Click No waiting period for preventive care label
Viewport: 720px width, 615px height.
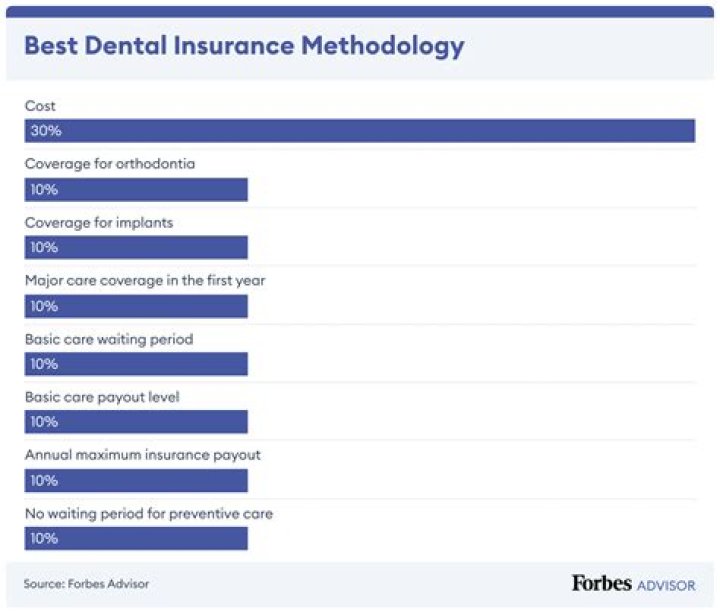coord(148,513)
